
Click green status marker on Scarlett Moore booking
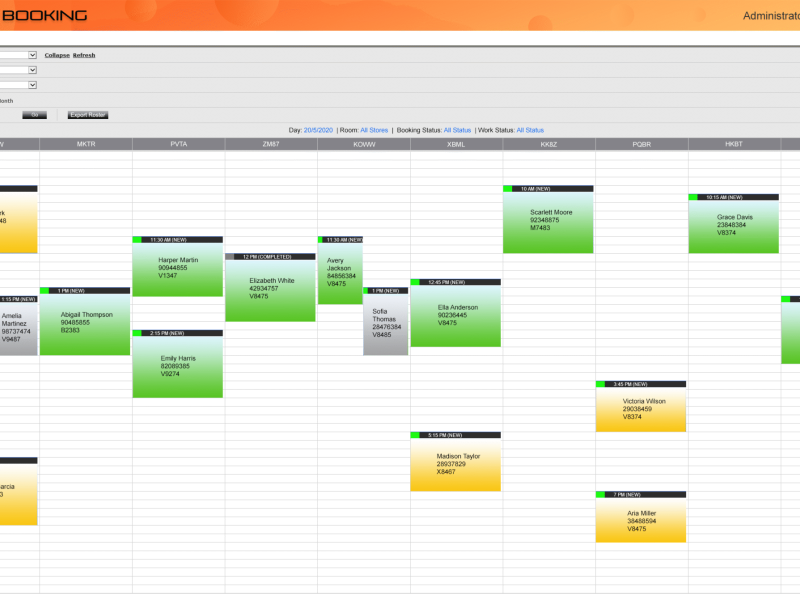507,188
